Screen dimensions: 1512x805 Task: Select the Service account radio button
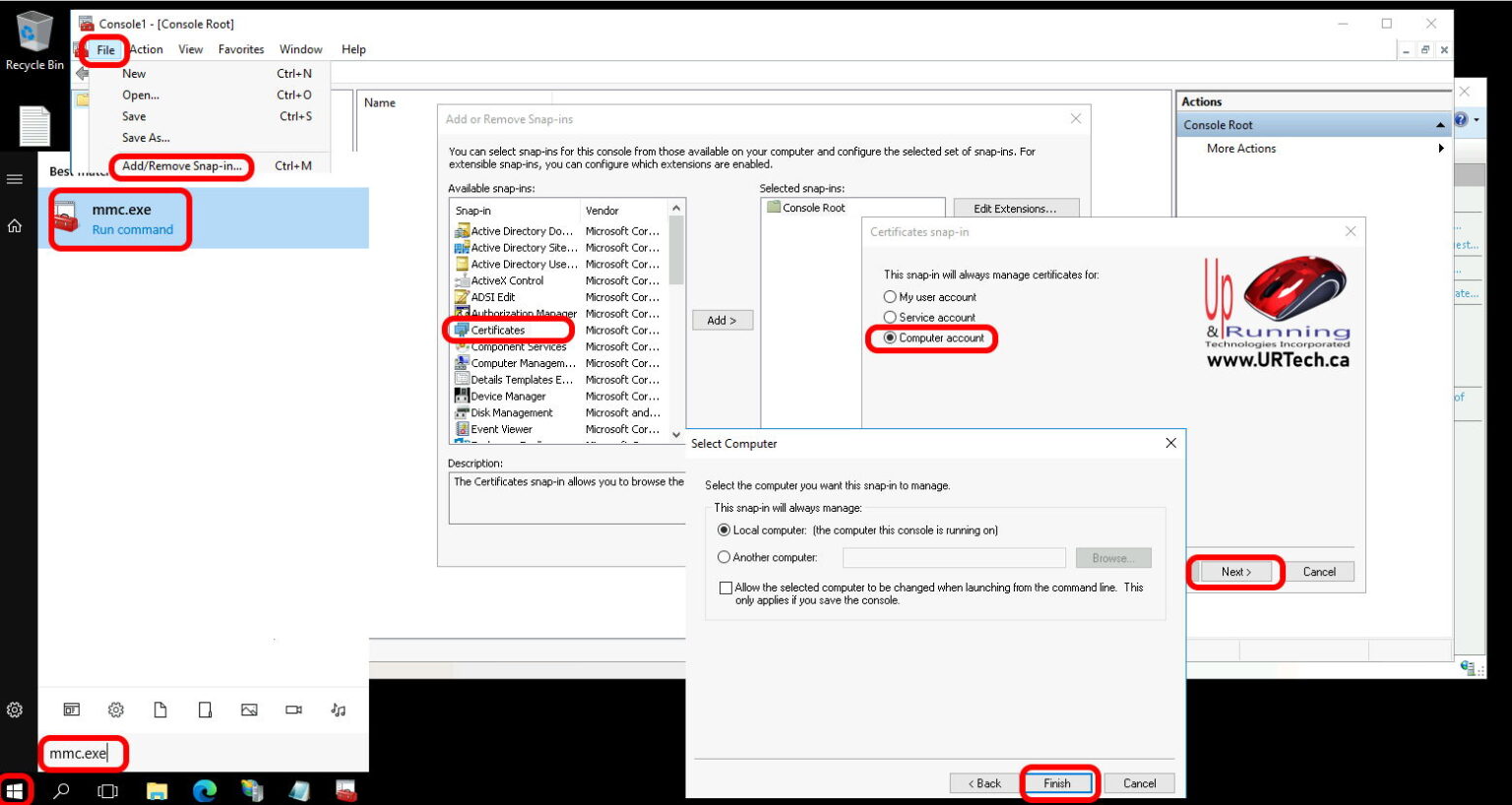[x=890, y=317]
